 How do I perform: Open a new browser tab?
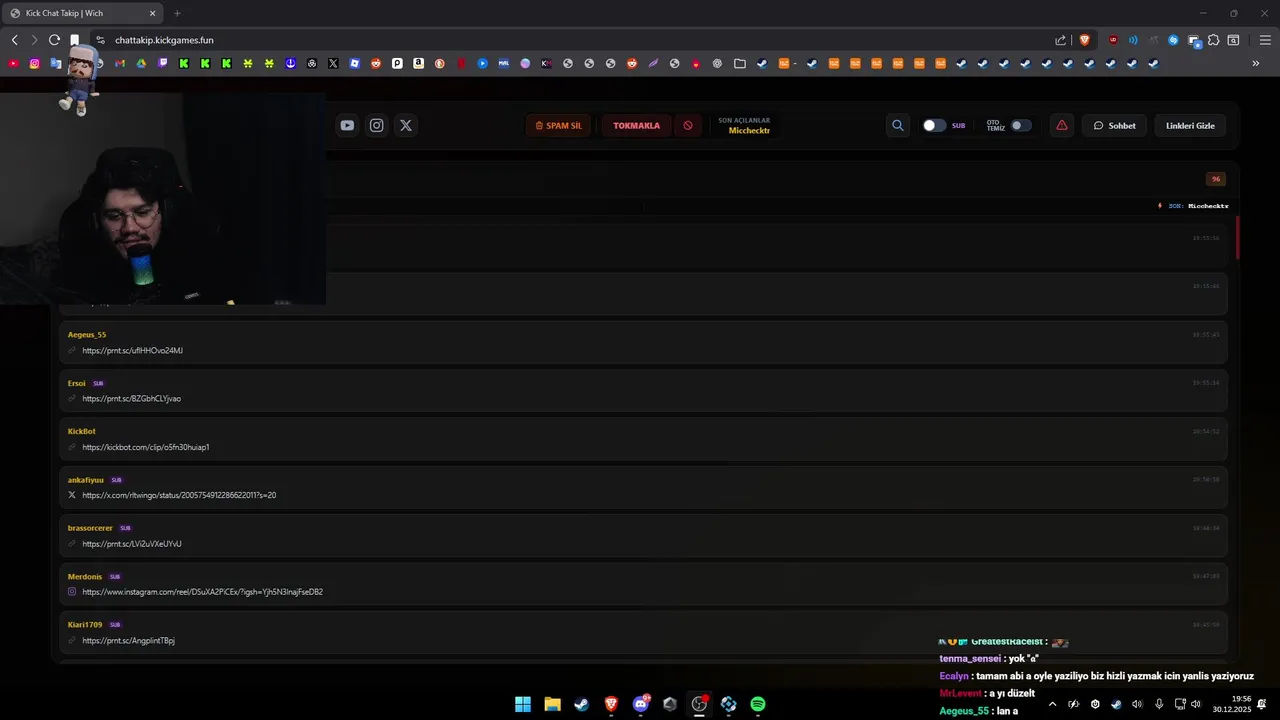177,13
